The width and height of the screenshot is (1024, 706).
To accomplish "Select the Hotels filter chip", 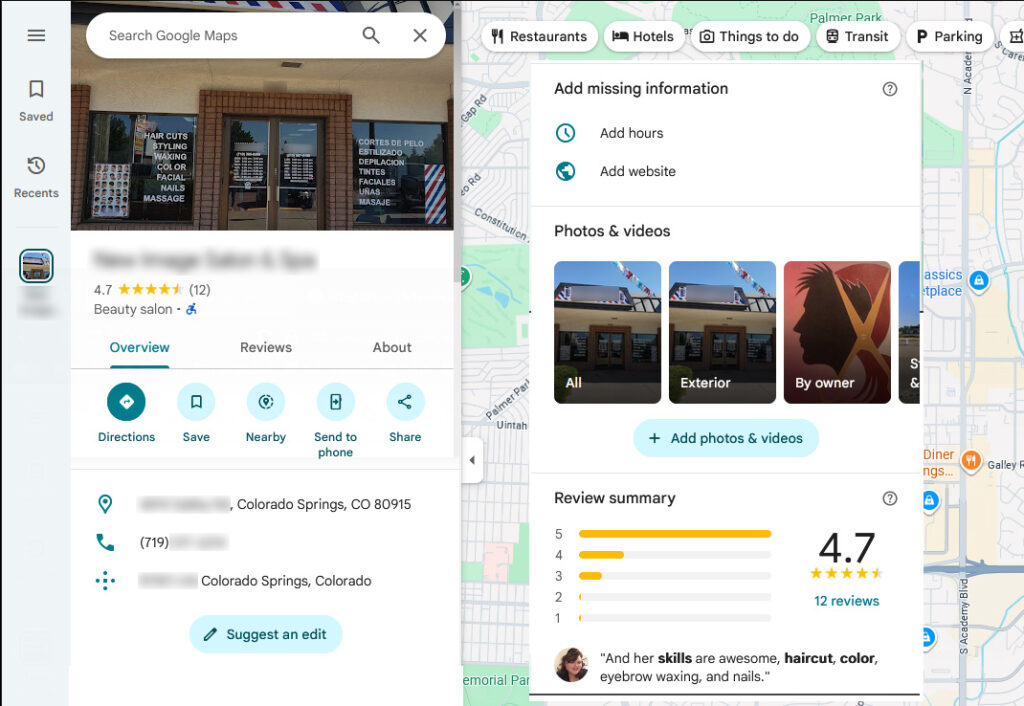I will [x=643, y=37].
